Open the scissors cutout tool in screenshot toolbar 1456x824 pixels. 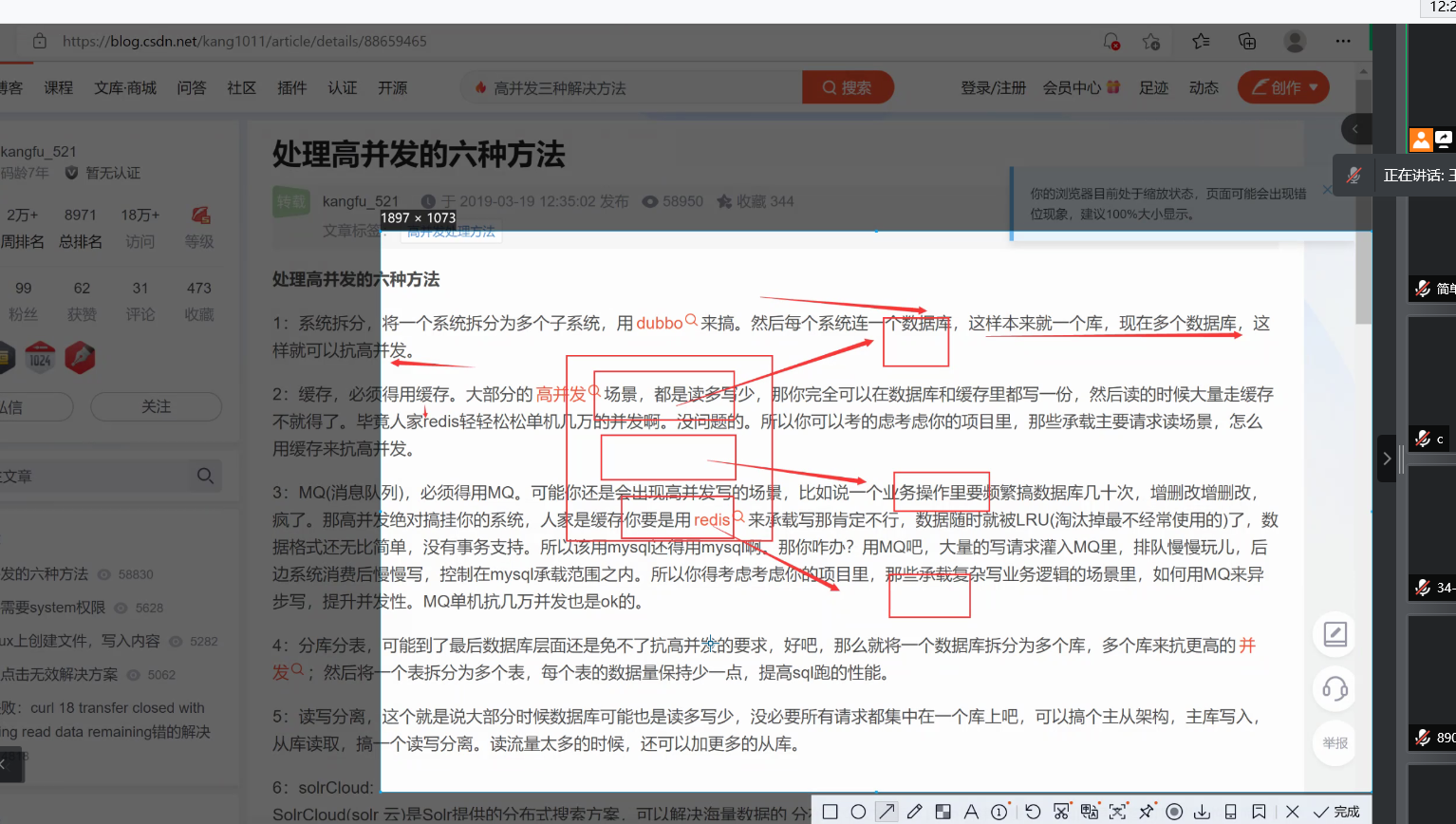point(1061,812)
